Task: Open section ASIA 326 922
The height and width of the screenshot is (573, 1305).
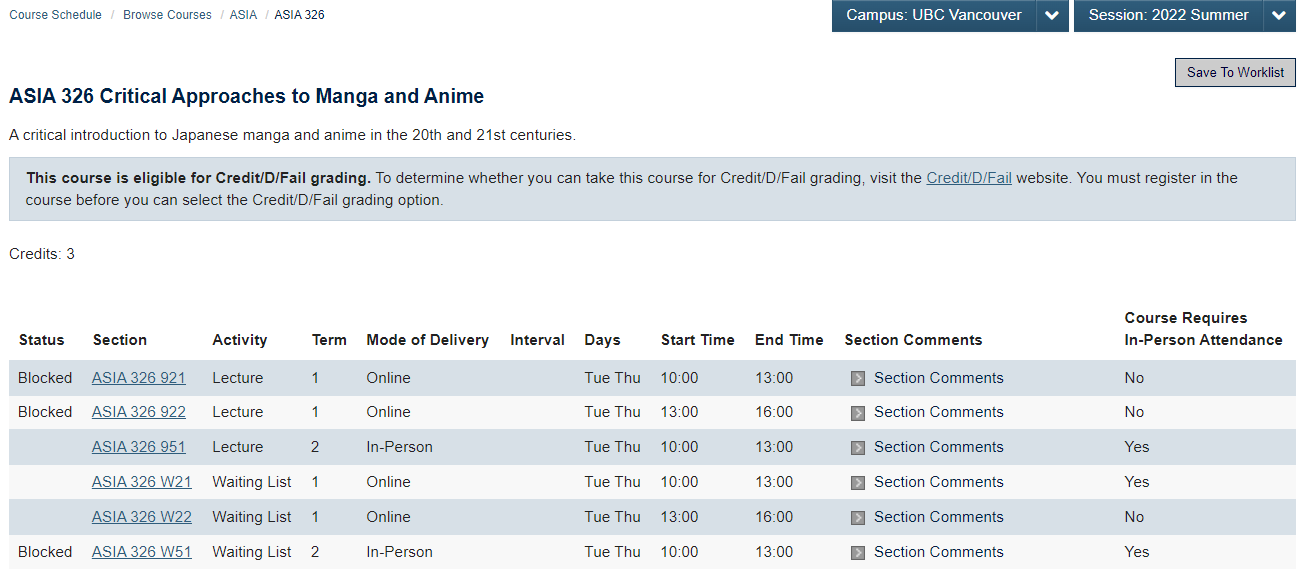Action: [139, 412]
